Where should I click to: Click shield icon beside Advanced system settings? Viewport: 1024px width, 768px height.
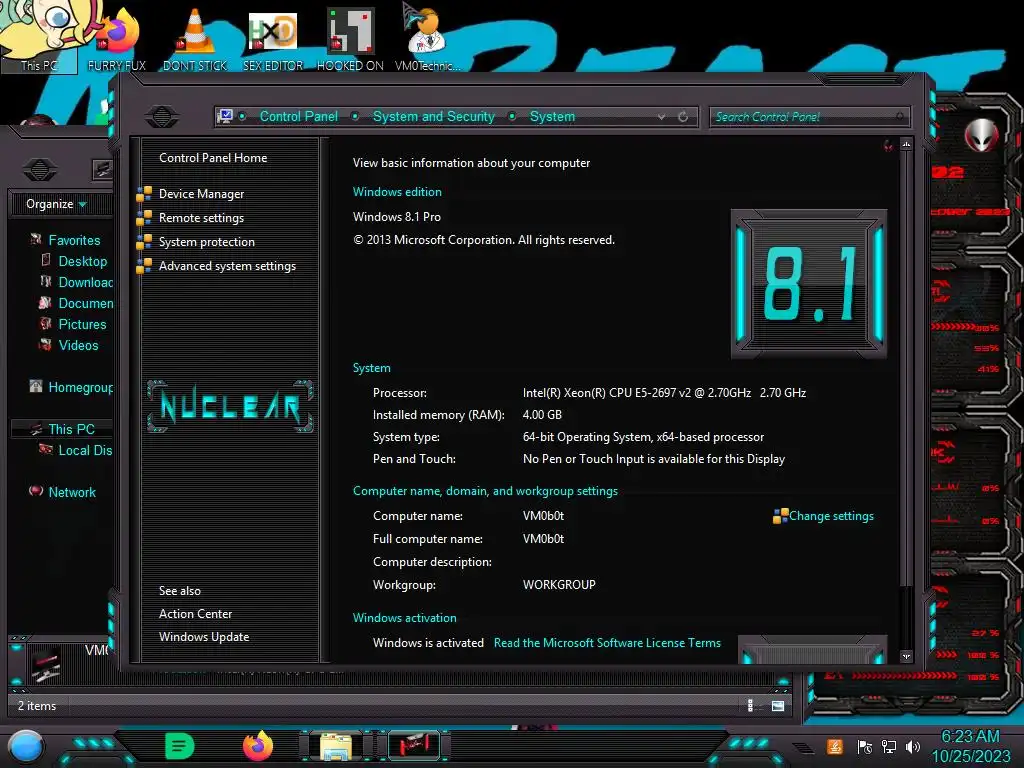coord(144,266)
